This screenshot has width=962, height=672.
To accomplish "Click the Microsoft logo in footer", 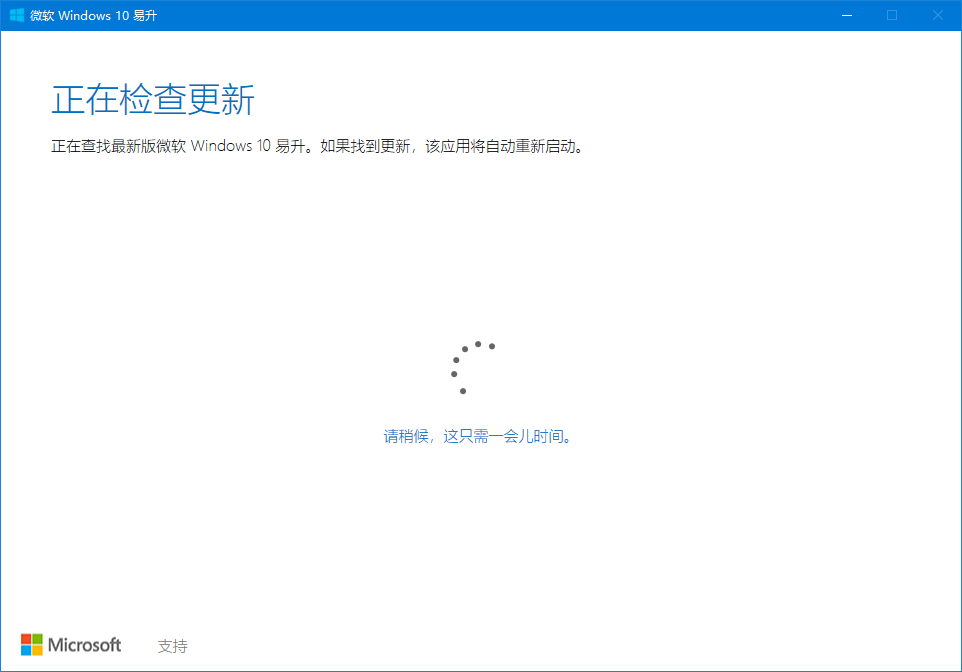I will coord(71,645).
